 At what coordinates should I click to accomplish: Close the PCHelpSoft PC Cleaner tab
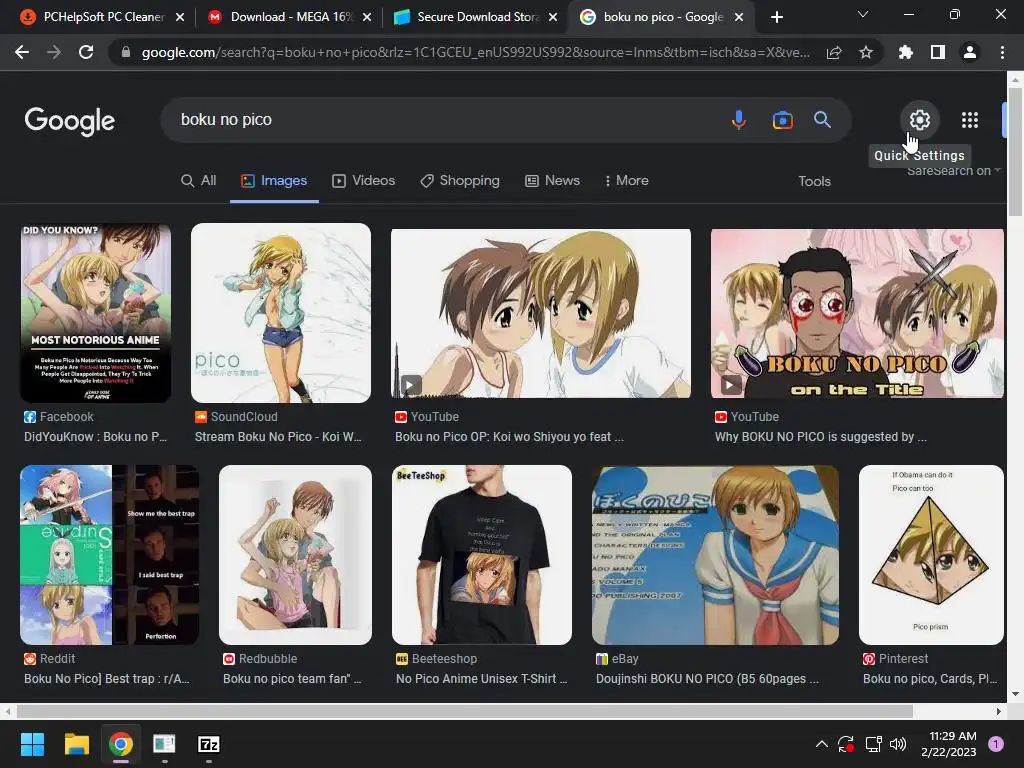180,17
